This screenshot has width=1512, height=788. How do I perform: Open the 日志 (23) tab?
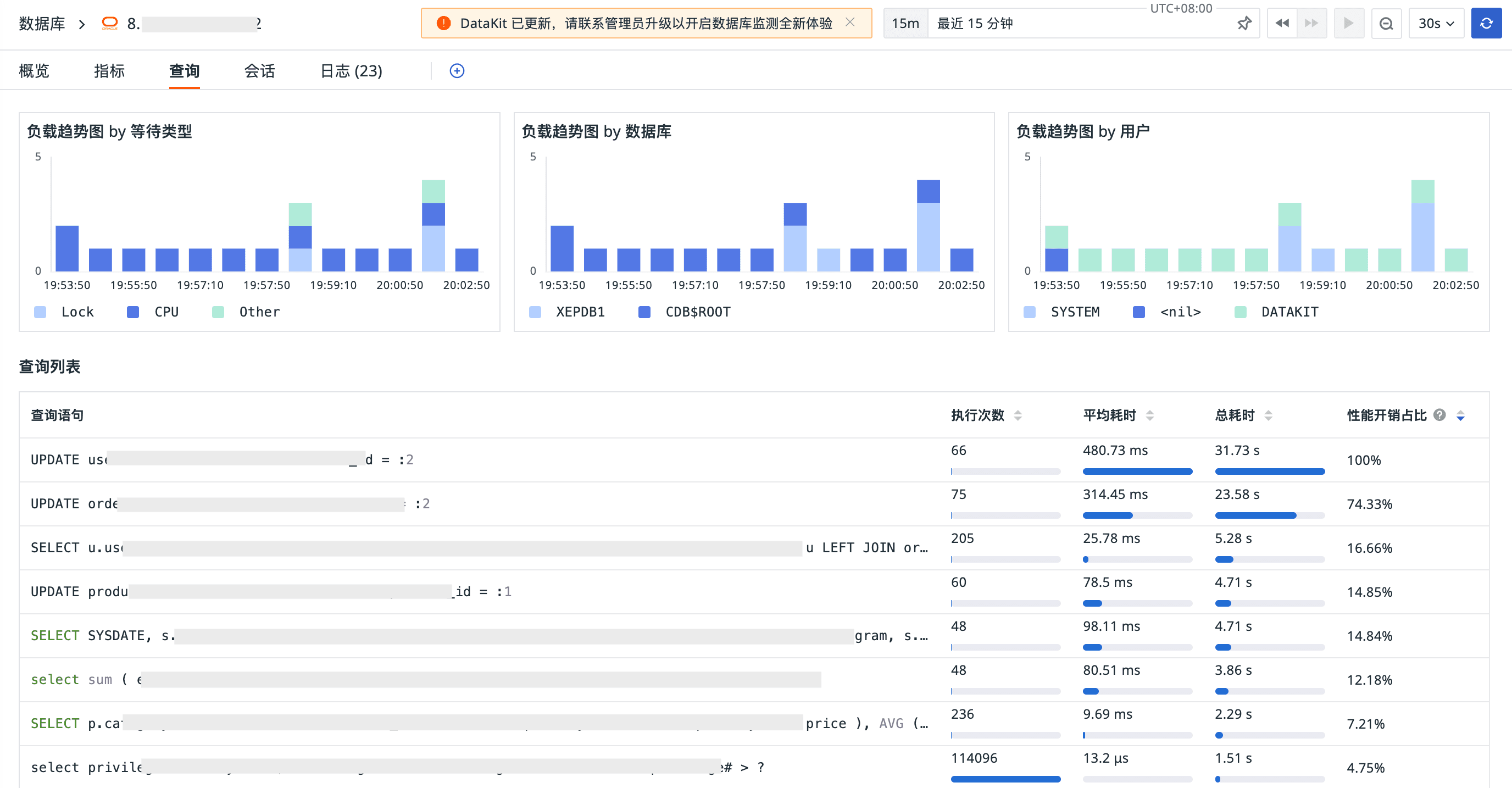click(x=351, y=71)
